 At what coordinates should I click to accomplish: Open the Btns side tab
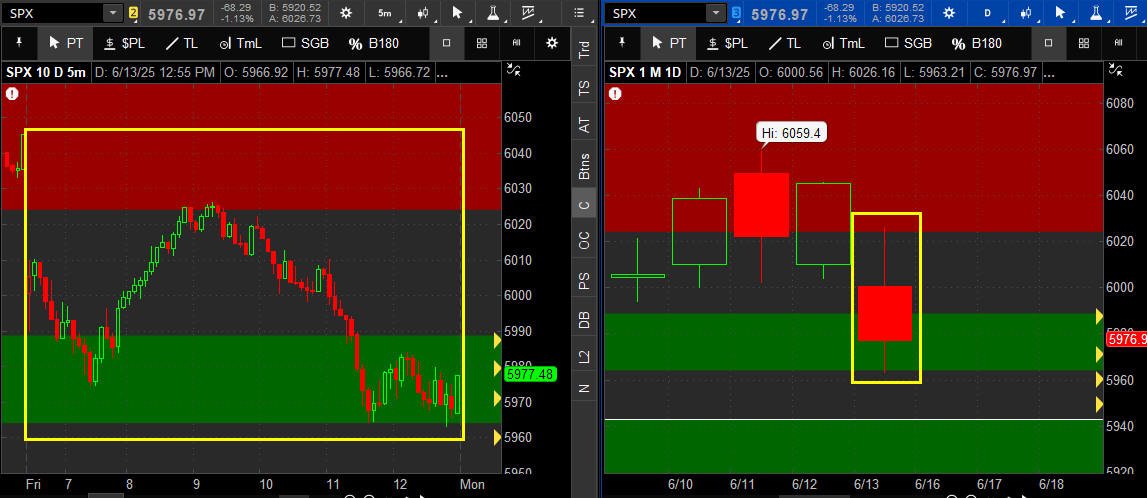click(584, 166)
